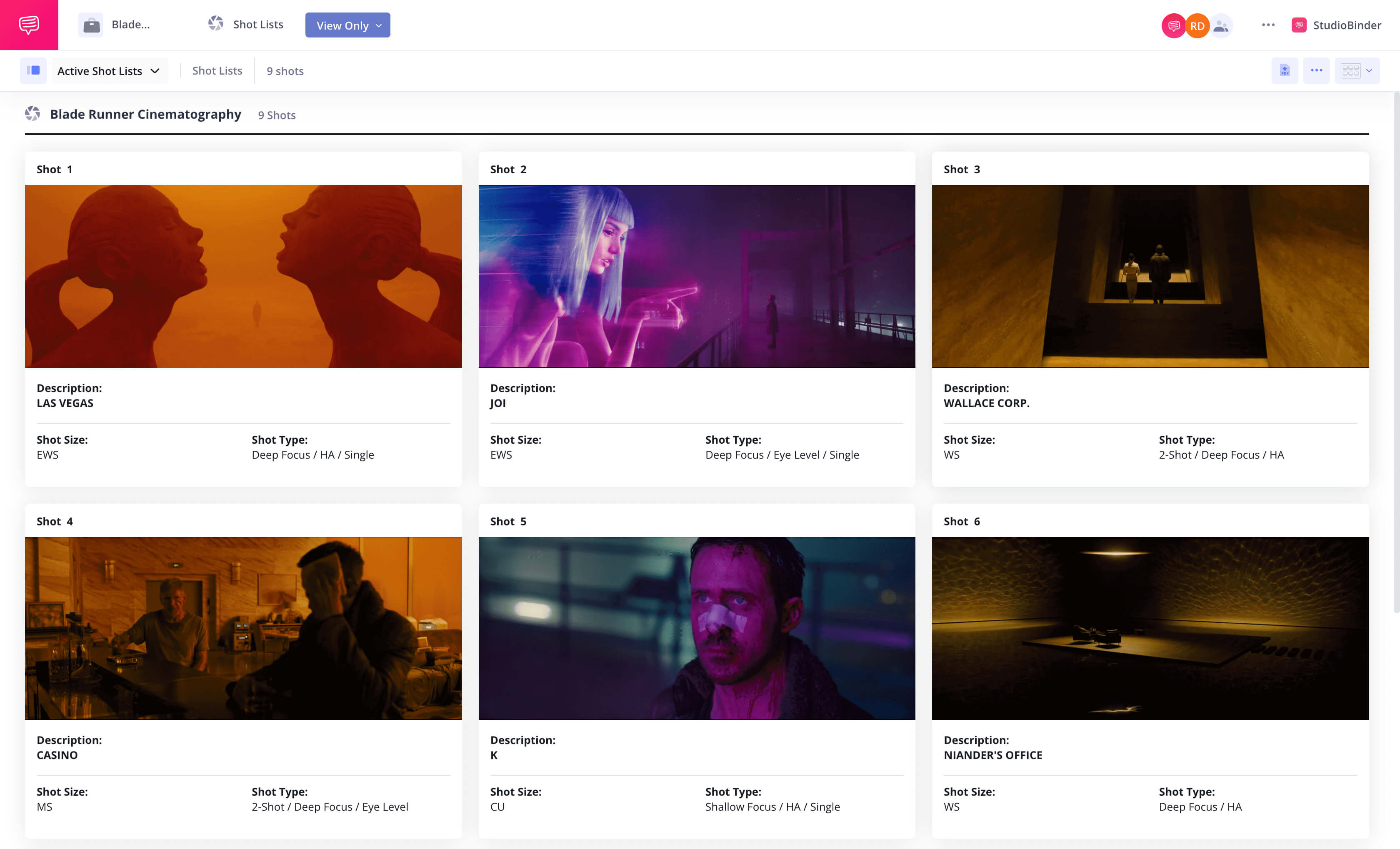This screenshot has height=849, width=1400.
Task: Open the Shot 5 K close-up thumbnail
Action: click(x=697, y=628)
